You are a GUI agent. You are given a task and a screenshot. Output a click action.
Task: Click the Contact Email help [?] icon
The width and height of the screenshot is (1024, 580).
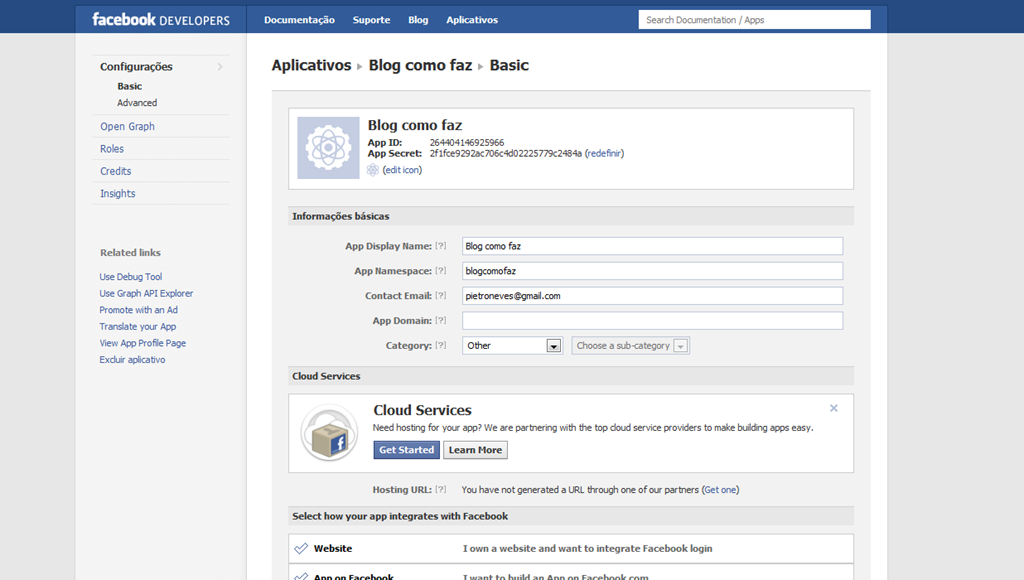pos(441,296)
